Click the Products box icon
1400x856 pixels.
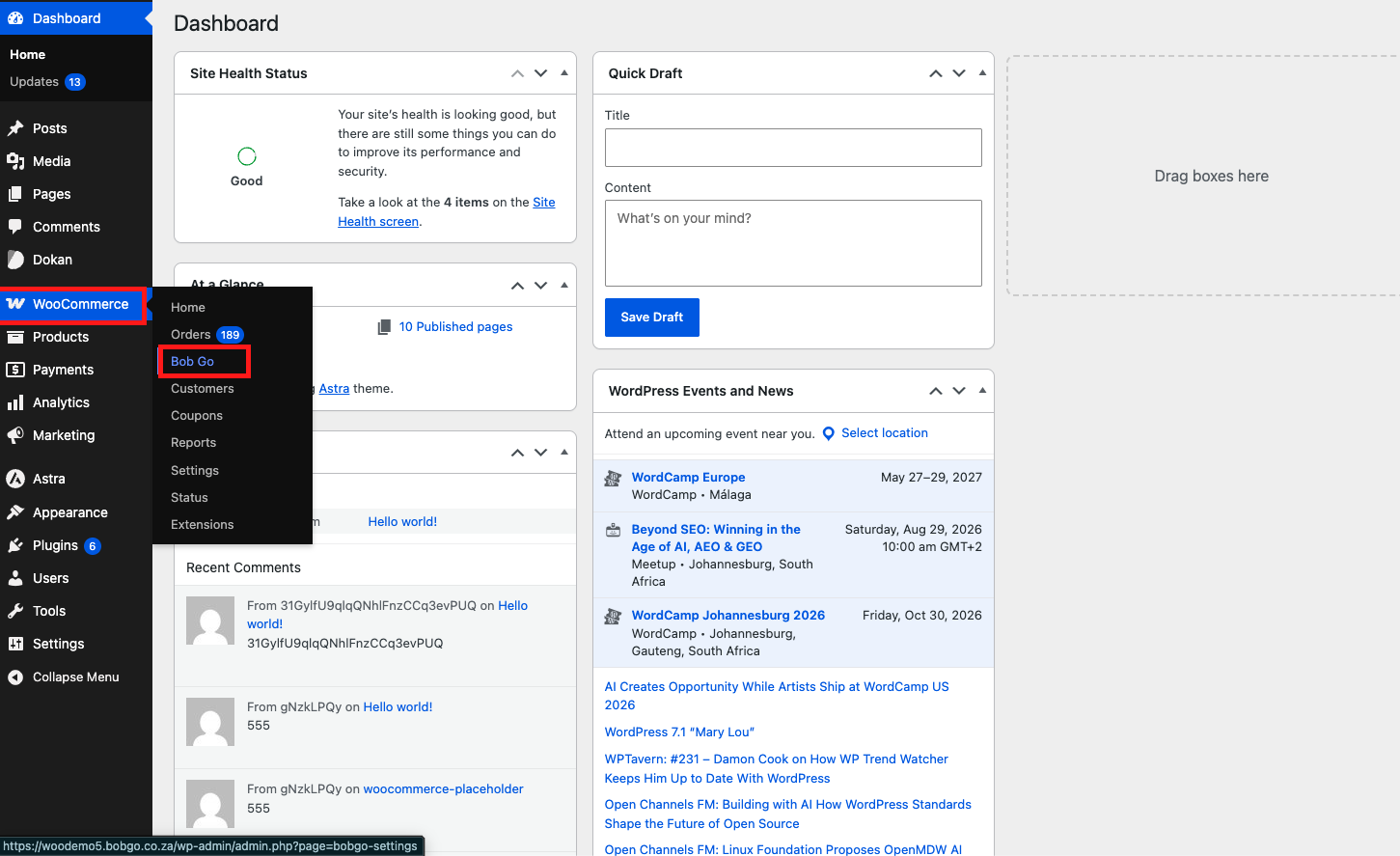[15, 337]
